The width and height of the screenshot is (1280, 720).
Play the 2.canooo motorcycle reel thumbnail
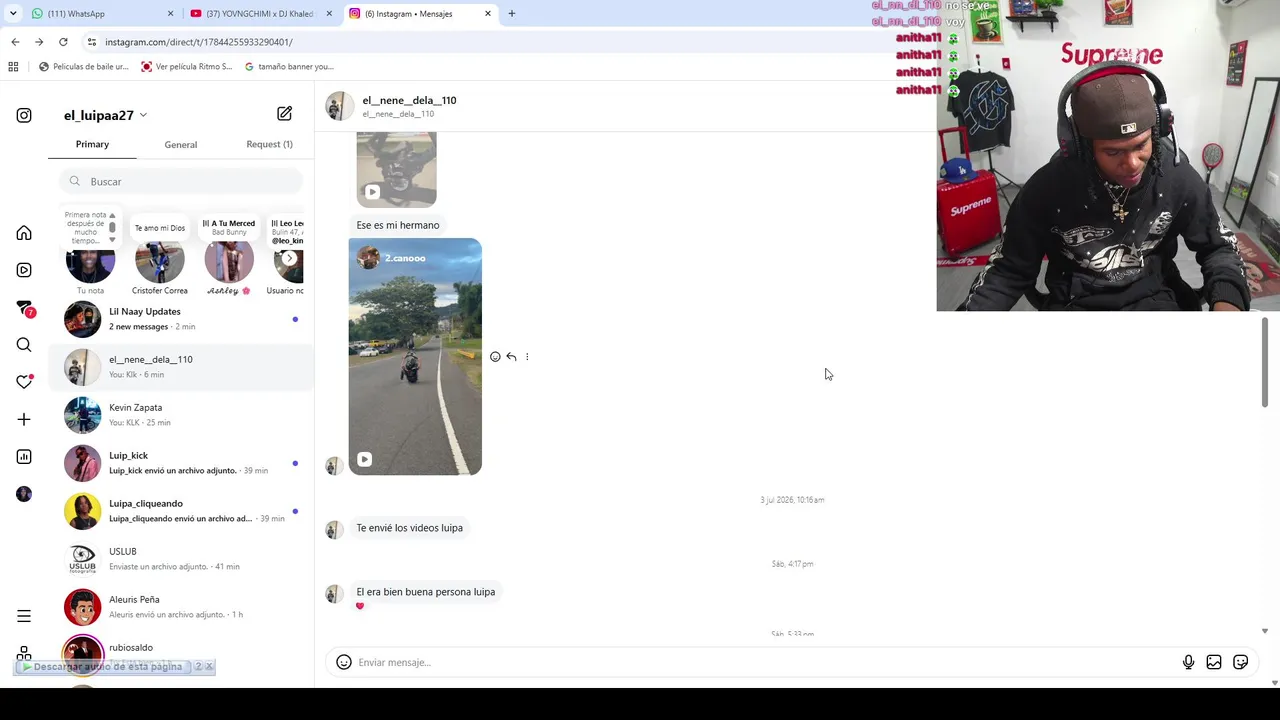[415, 356]
